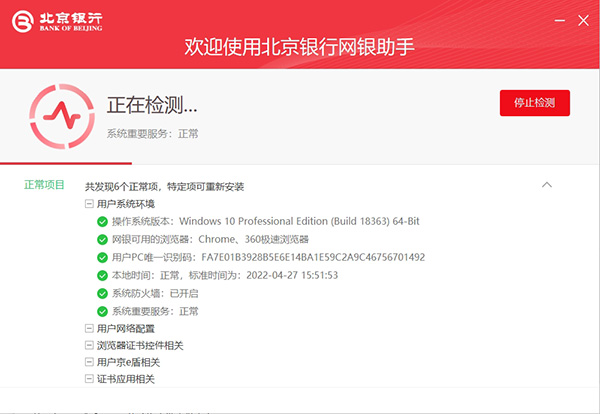Click the 正在检测... status heading
The width and height of the screenshot is (600, 414).
coord(152,105)
